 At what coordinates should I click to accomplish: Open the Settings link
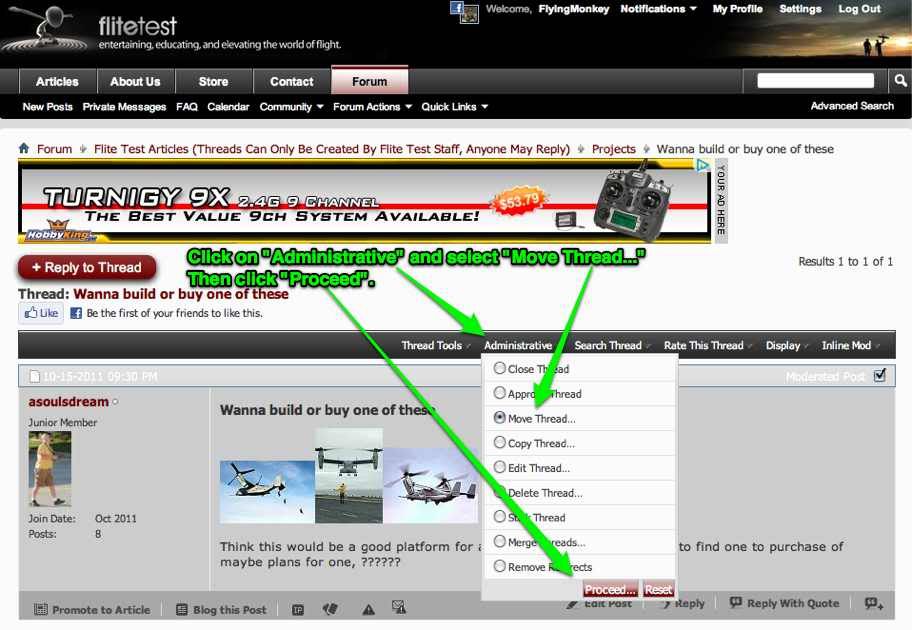pyautogui.click(x=800, y=9)
